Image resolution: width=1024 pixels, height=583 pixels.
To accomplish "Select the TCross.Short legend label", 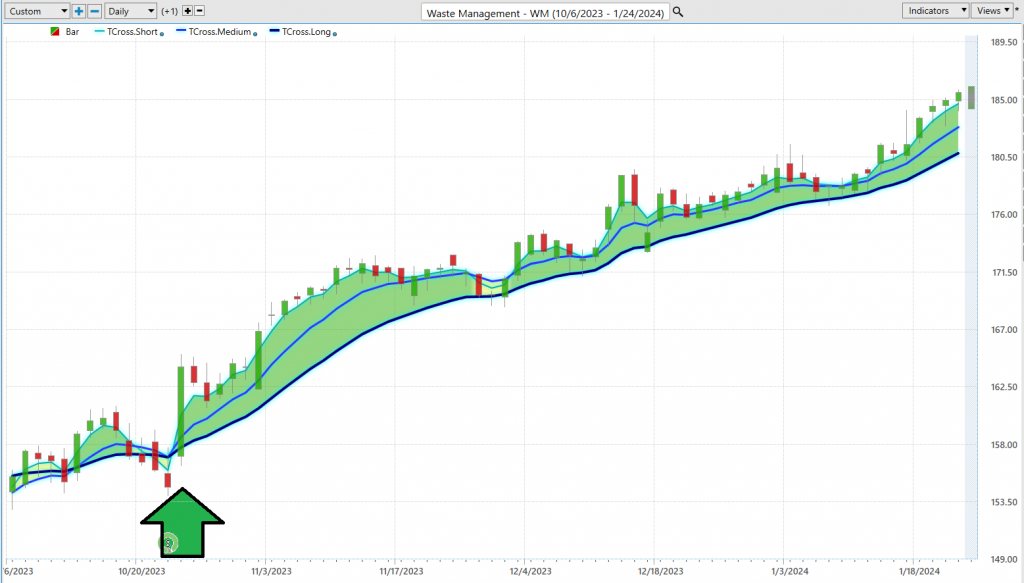I will [133, 31].
